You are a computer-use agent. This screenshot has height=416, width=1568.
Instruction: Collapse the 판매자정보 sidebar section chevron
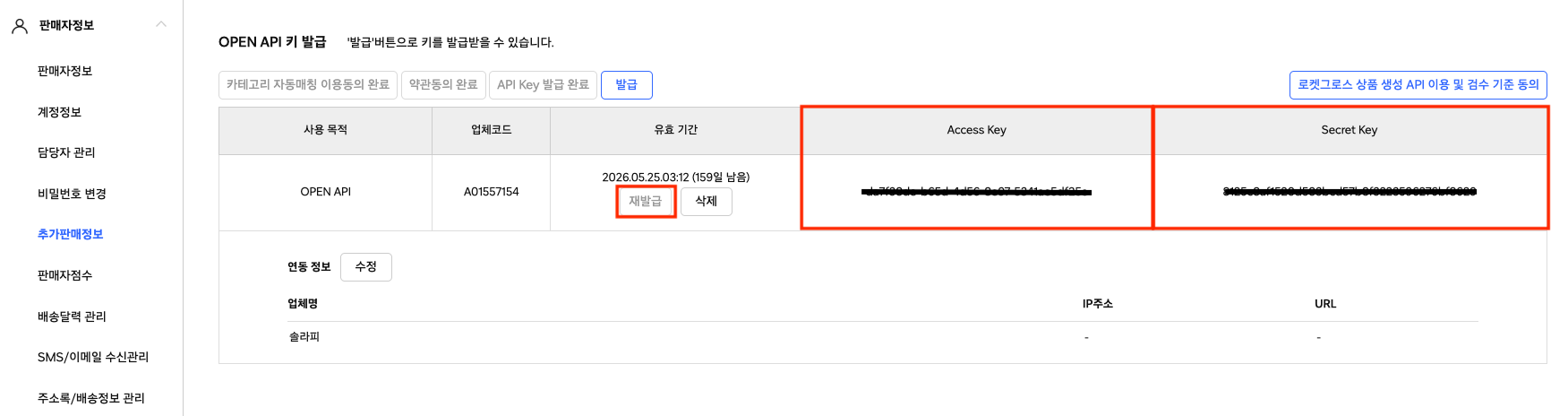(161, 24)
